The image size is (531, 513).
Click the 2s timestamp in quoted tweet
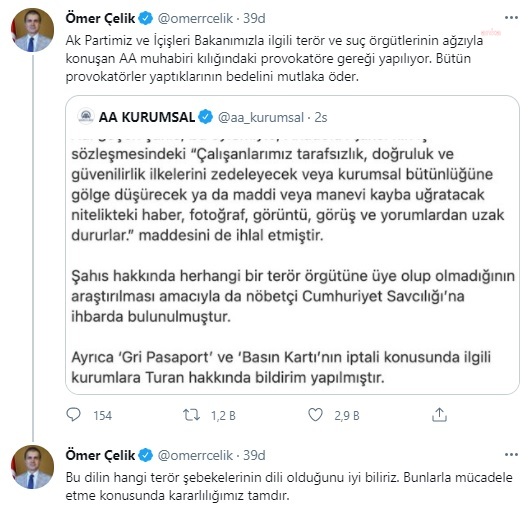[320, 117]
